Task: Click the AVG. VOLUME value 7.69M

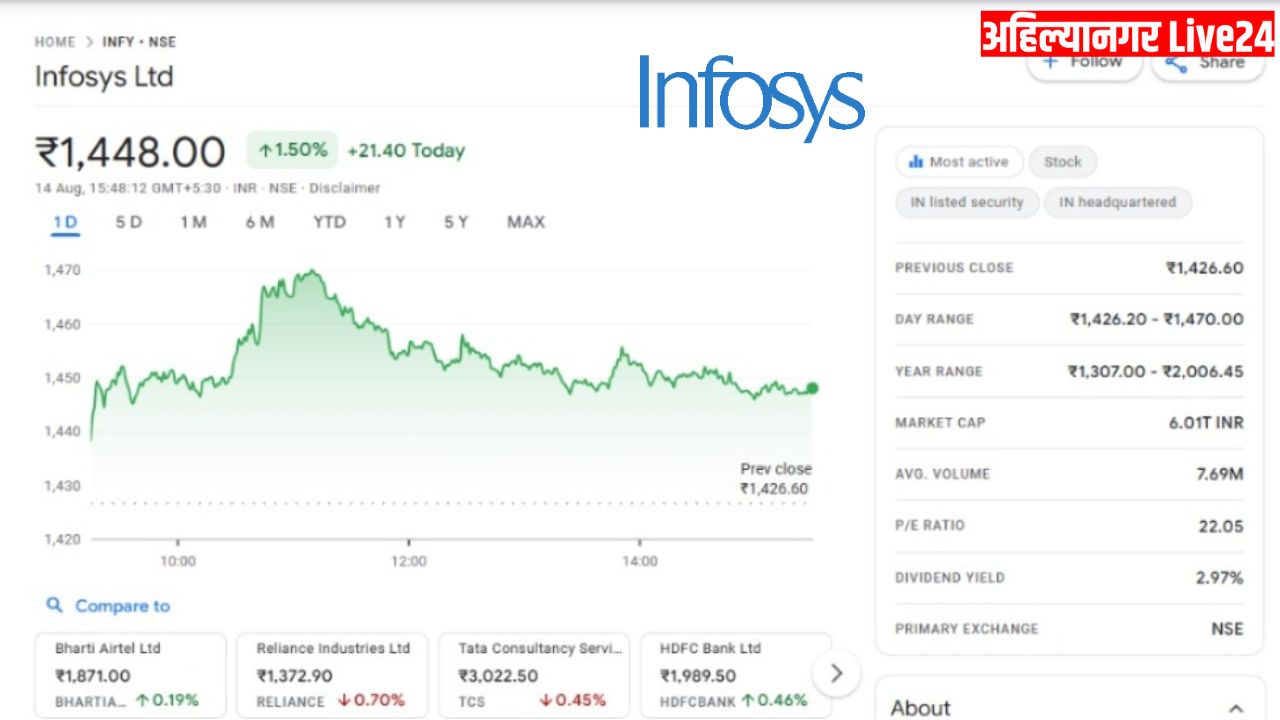Action: pyautogui.click(x=1220, y=474)
